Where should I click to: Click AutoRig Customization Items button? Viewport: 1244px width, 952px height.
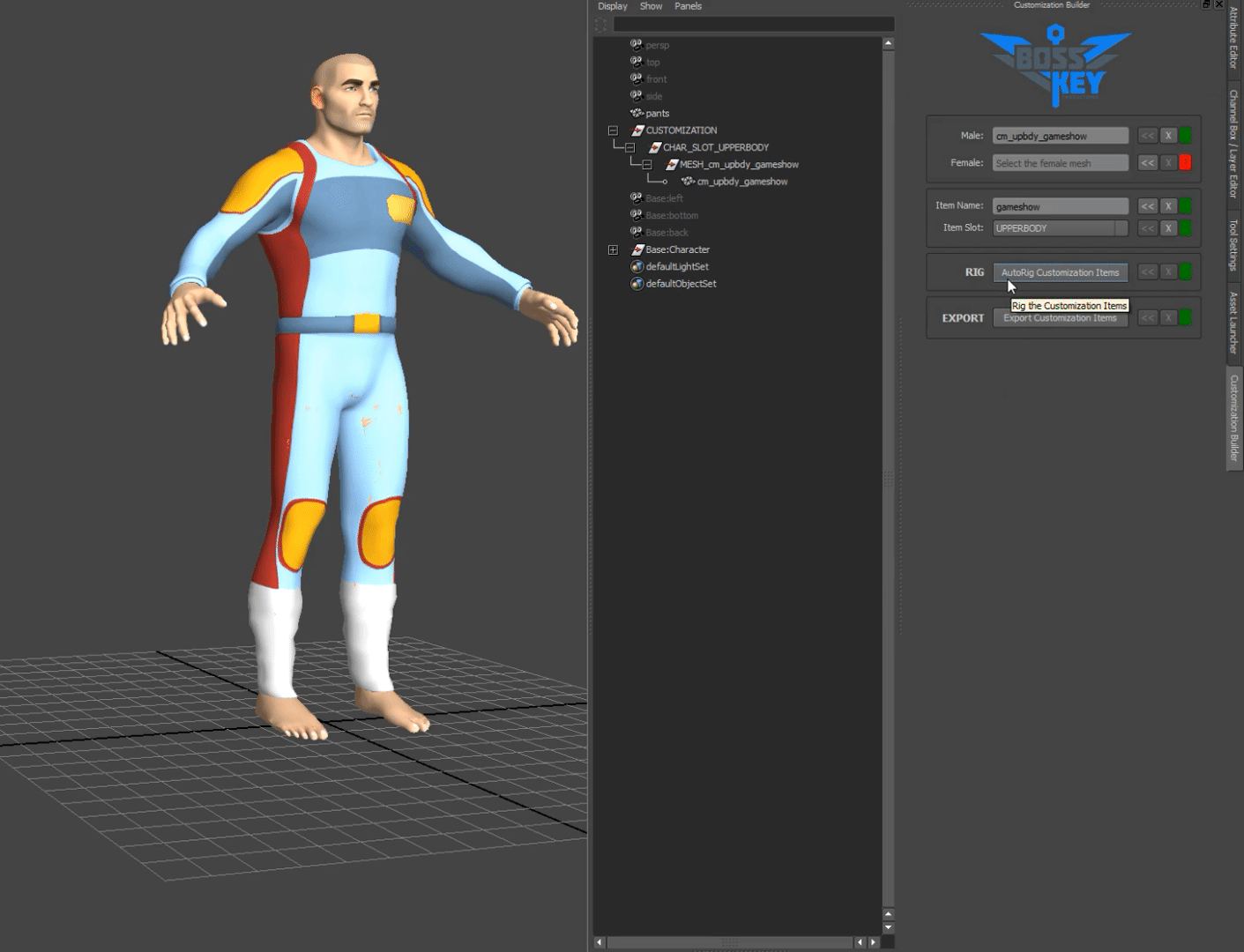1061,271
